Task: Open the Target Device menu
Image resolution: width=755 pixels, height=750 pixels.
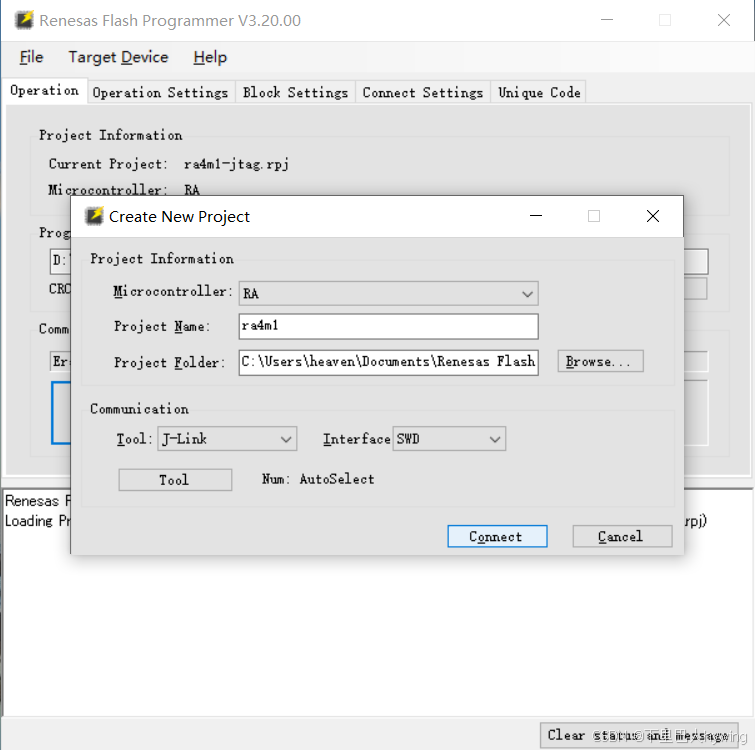Action: 118,57
